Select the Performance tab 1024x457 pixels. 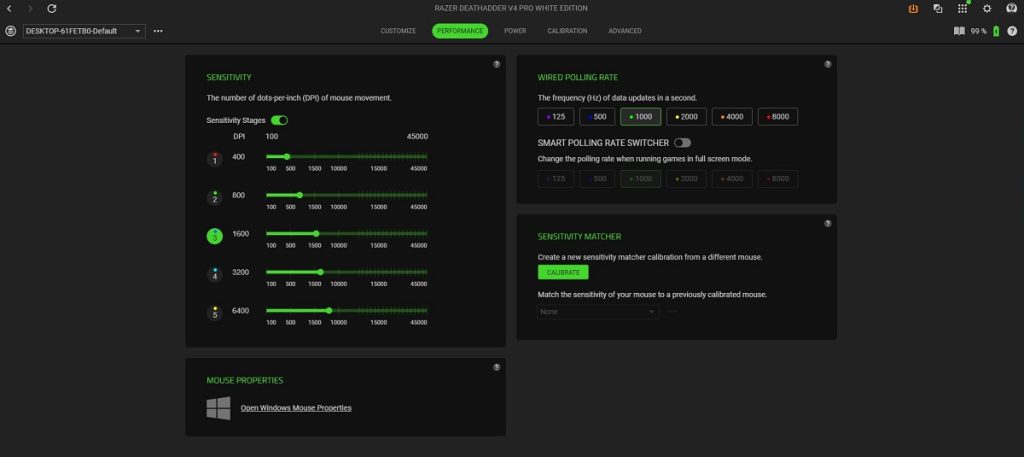[460, 31]
